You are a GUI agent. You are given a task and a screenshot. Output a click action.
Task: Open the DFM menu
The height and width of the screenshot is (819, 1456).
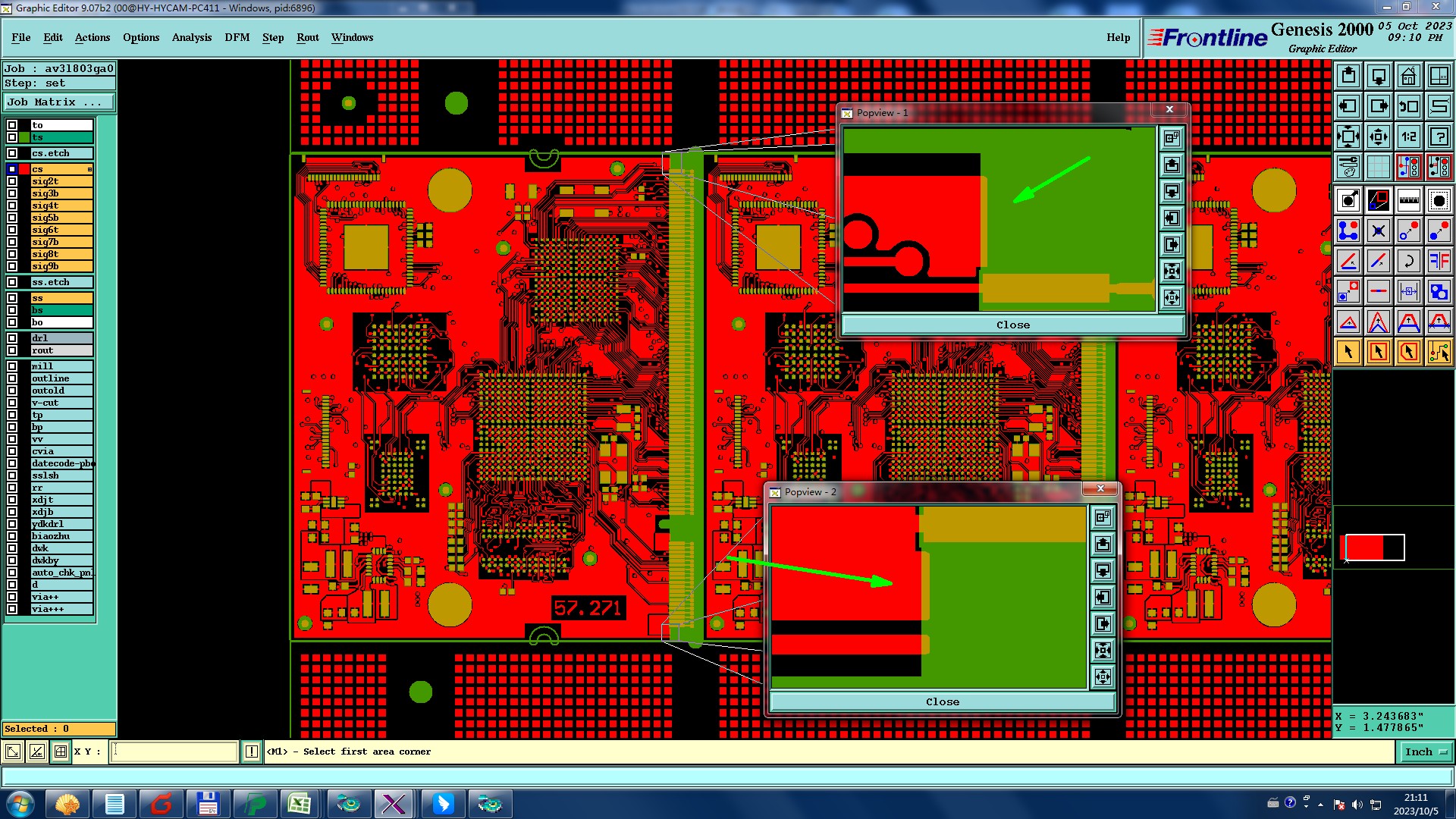click(237, 37)
